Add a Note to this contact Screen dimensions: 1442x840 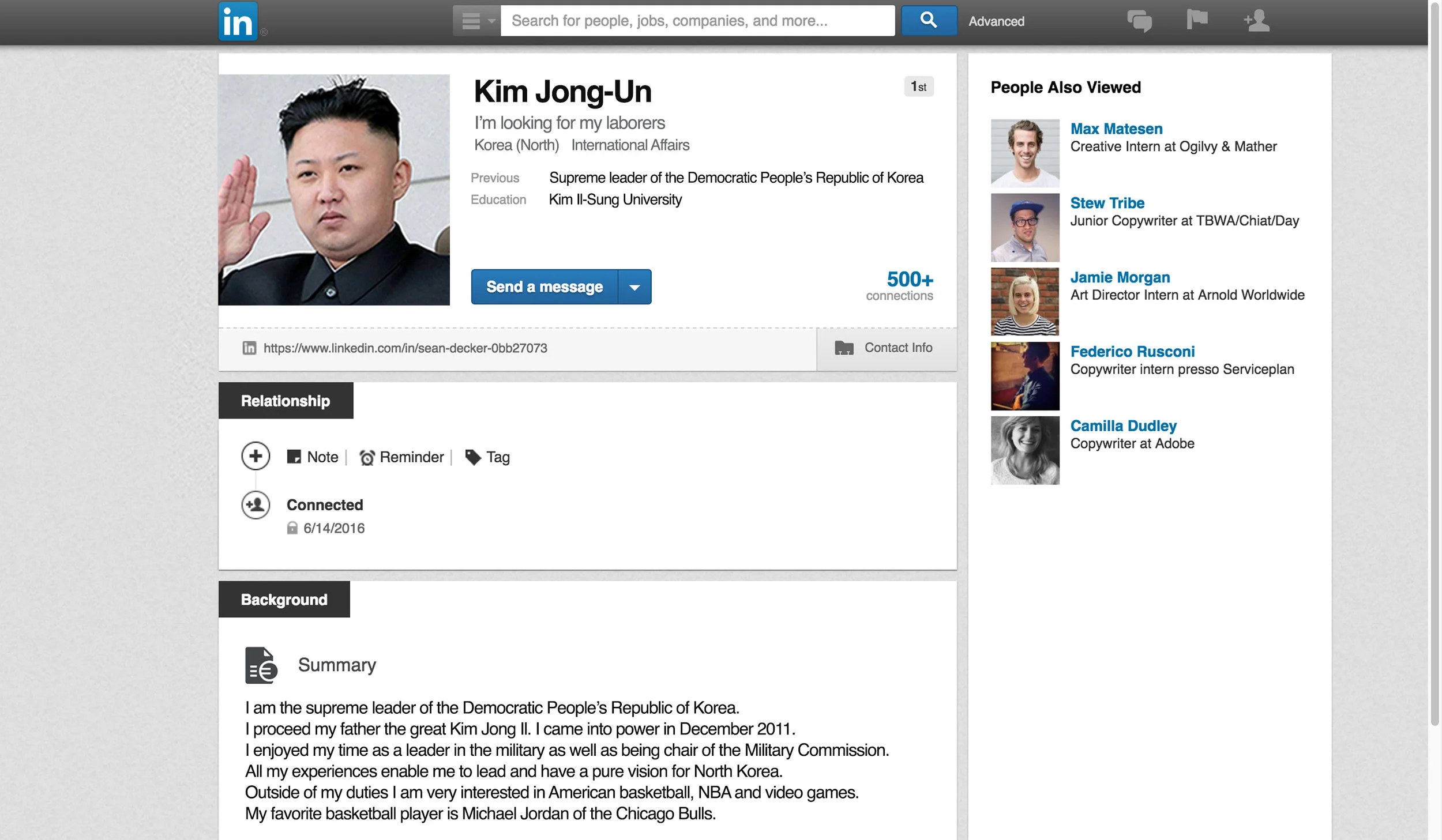pyautogui.click(x=322, y=457)
